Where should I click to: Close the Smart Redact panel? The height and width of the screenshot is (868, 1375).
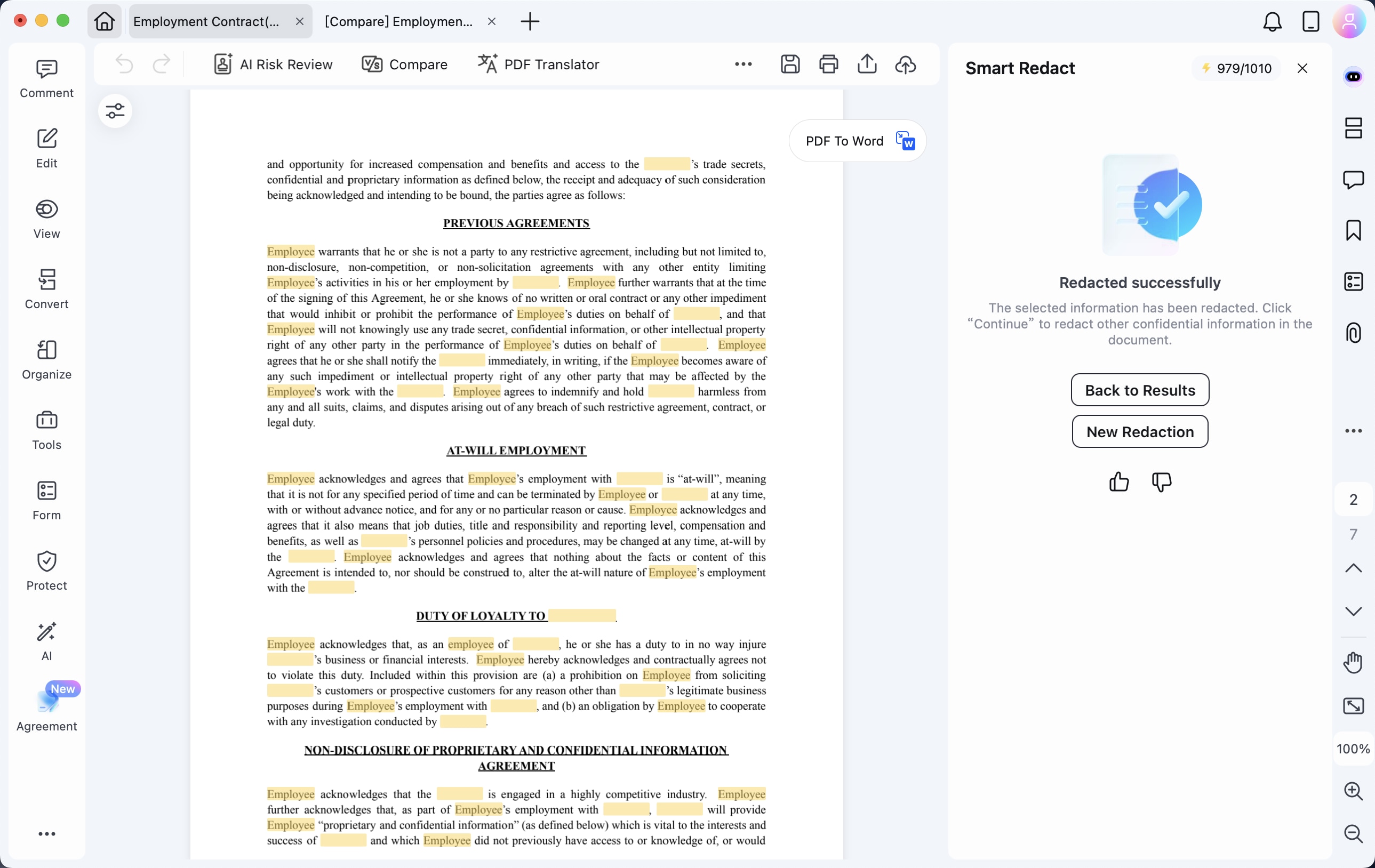1302,68
